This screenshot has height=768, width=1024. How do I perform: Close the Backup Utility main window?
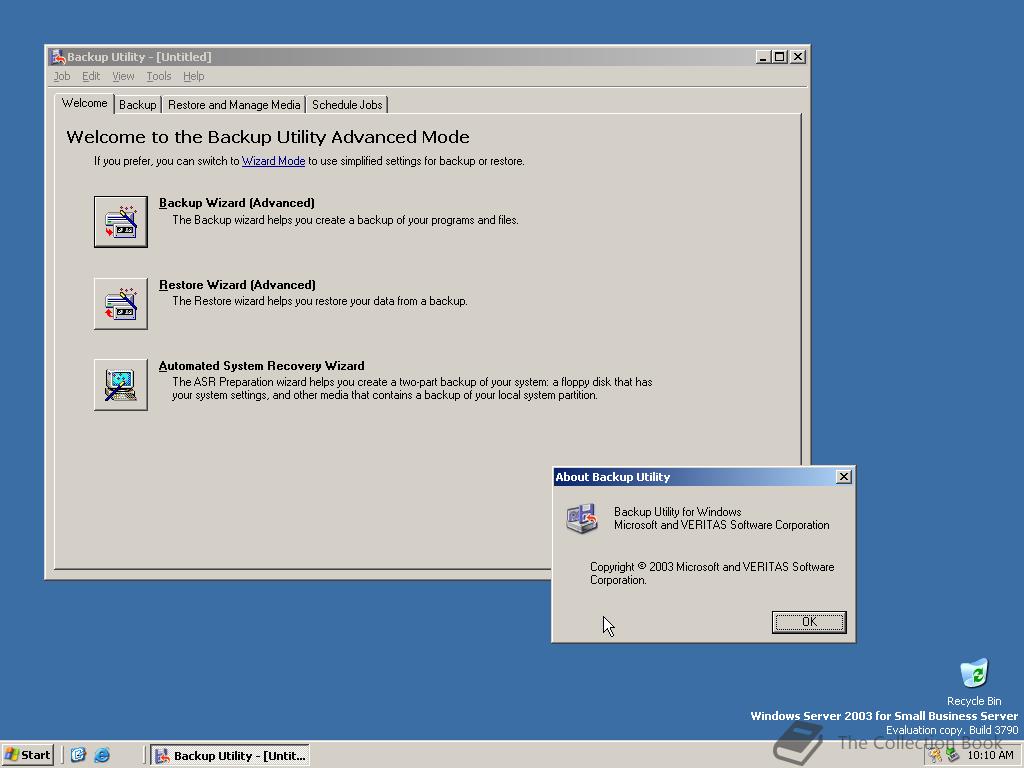(x=798, y=57)
